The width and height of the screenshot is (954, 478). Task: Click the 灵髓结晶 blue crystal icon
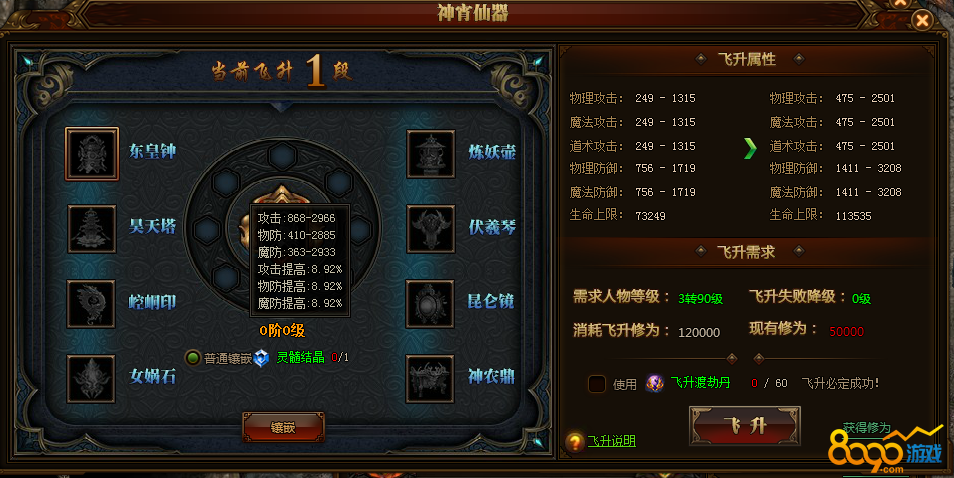[262, 358]
